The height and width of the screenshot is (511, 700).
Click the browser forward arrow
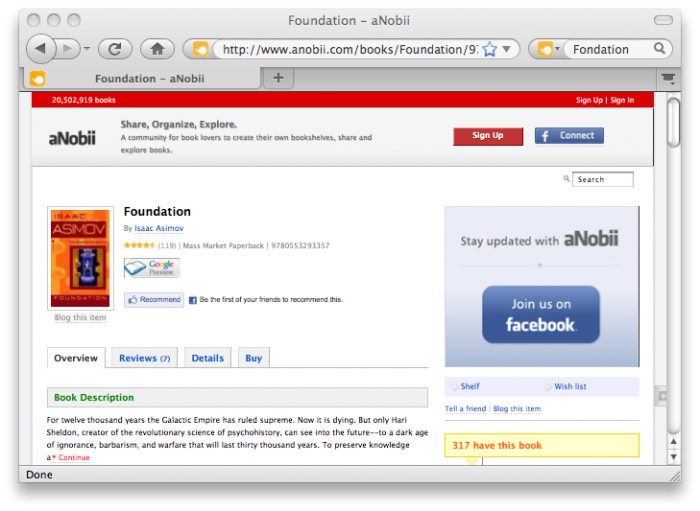click(68, 48)
